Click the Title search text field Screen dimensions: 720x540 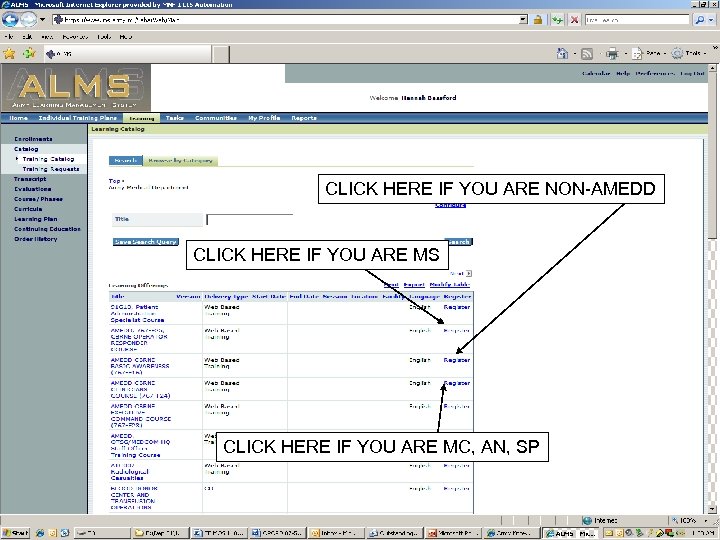249,219
